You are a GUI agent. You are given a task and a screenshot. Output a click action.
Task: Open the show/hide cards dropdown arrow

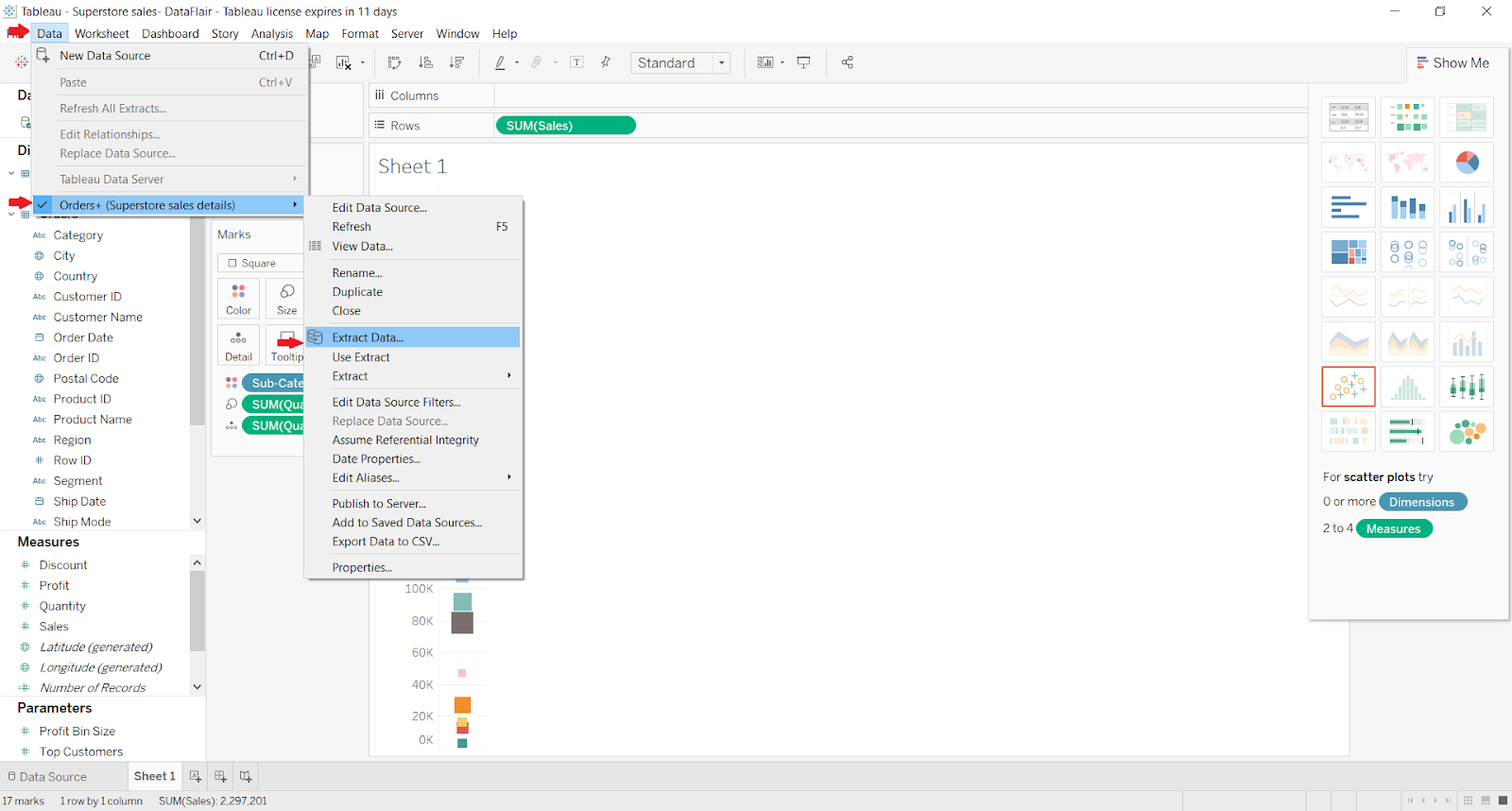point(782,63)
